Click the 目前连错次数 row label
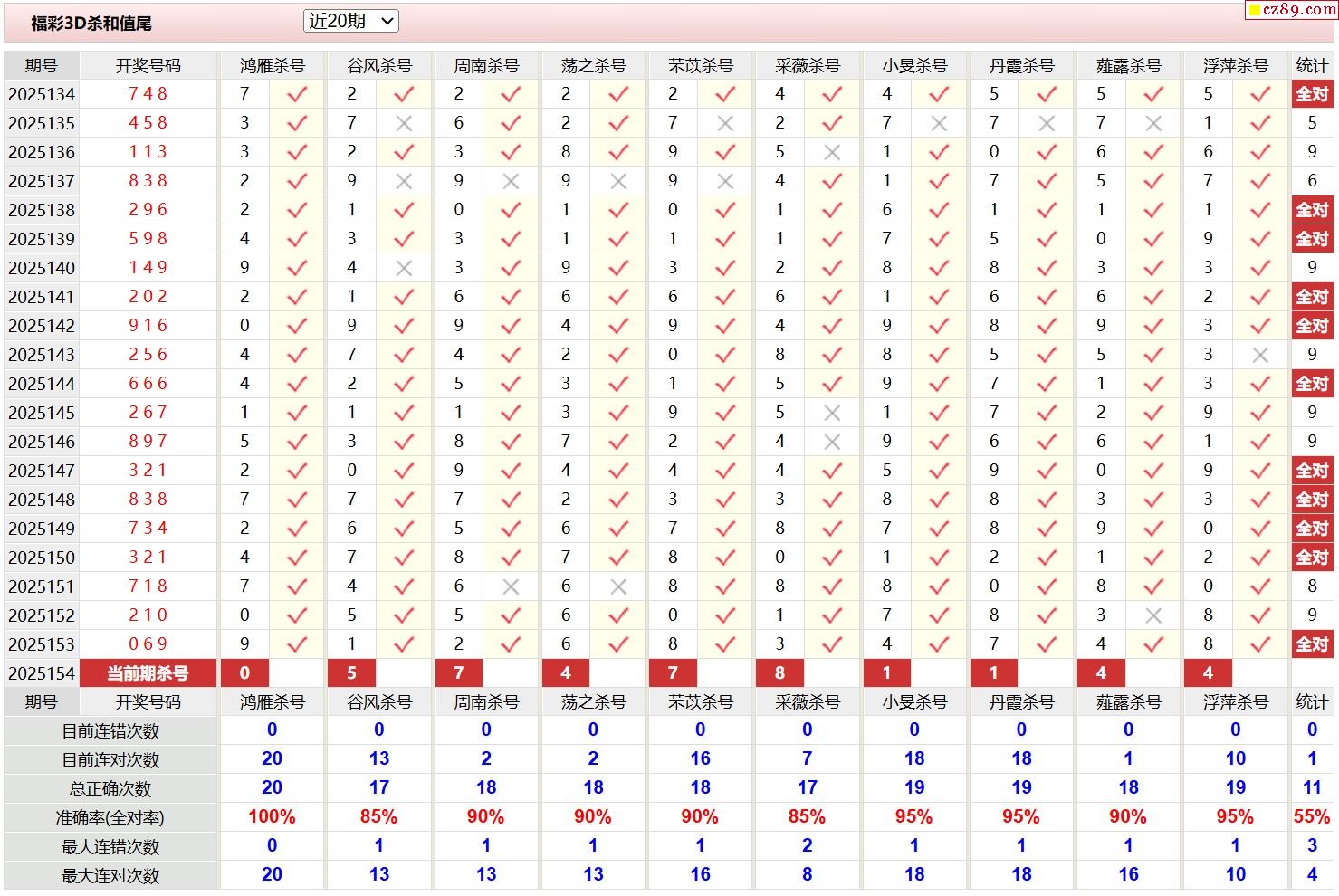Image resolution: width=1339 pixels, height=896 pixels. [x=110, y=731]
